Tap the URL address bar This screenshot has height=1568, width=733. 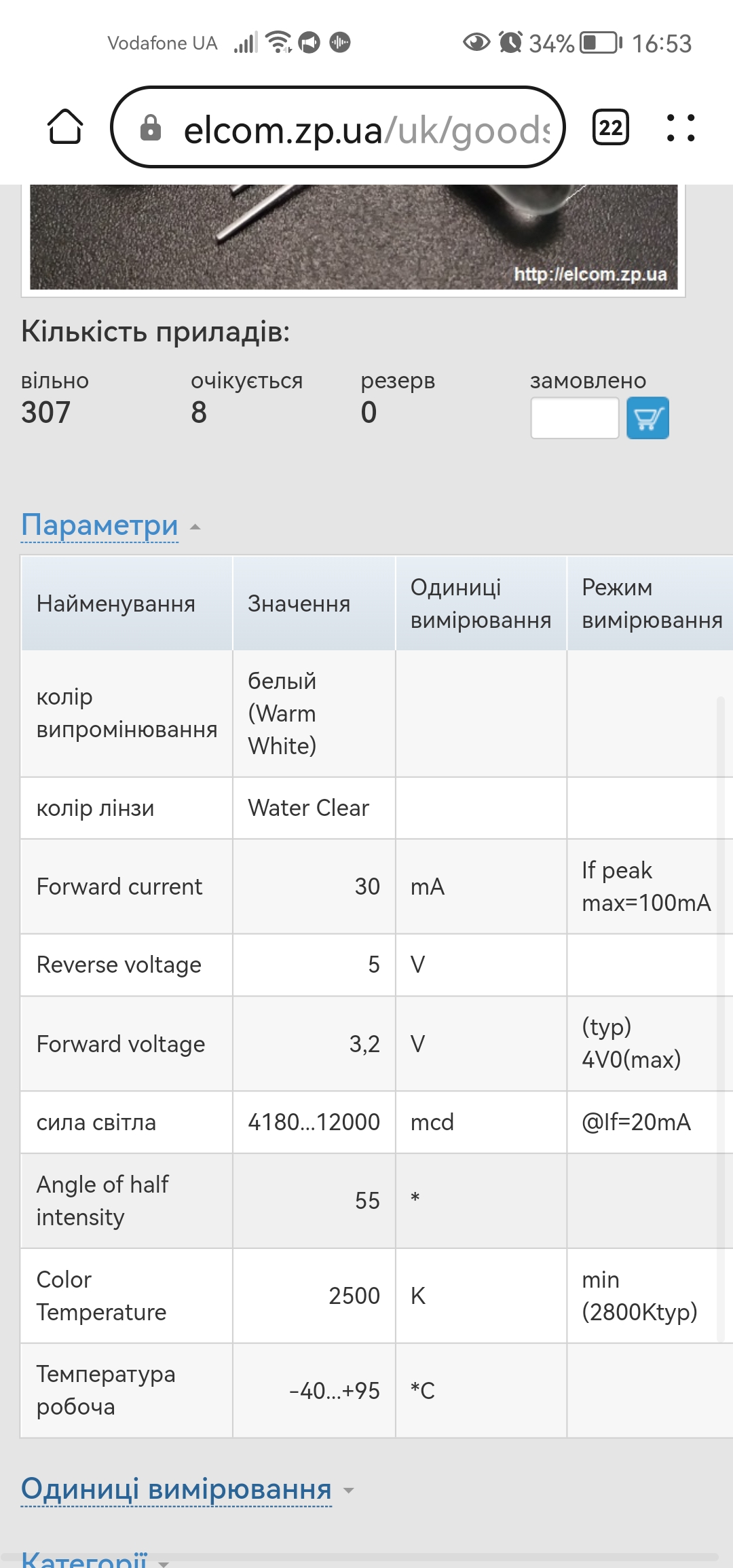pyautogui.click(x=365, y=128)
